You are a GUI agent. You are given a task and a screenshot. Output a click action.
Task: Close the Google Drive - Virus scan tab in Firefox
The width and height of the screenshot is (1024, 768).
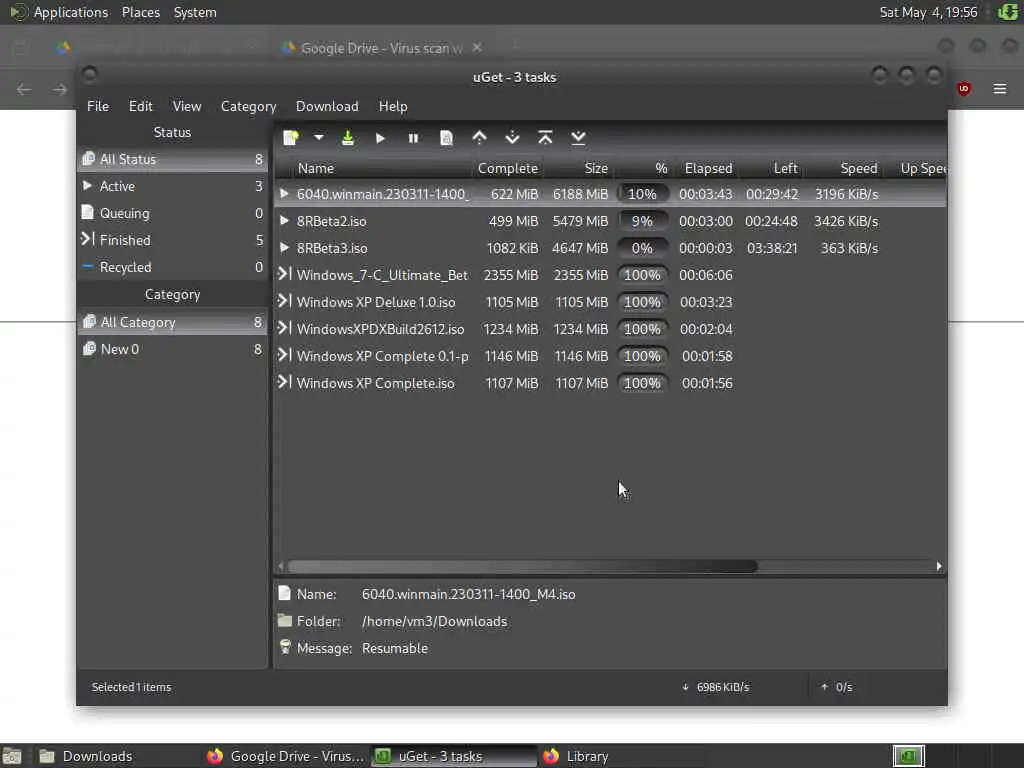477,47
